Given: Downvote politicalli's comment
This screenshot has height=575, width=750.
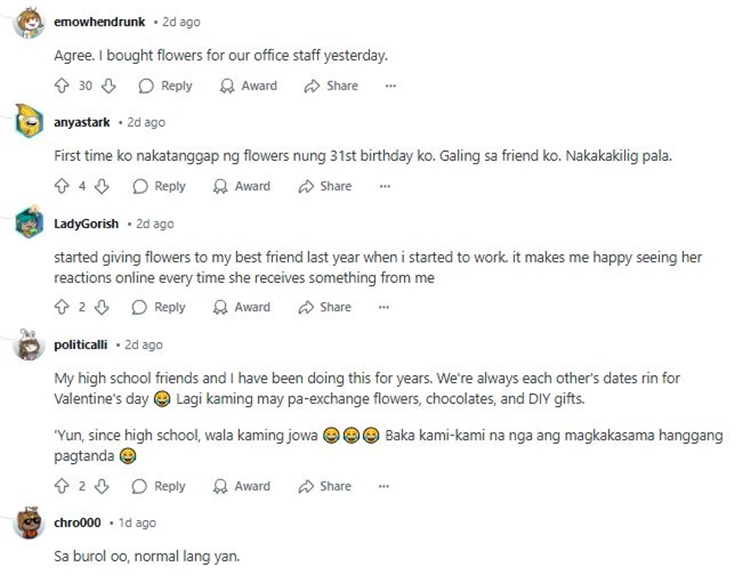Looking at the screenshot, I should [103, 486].
